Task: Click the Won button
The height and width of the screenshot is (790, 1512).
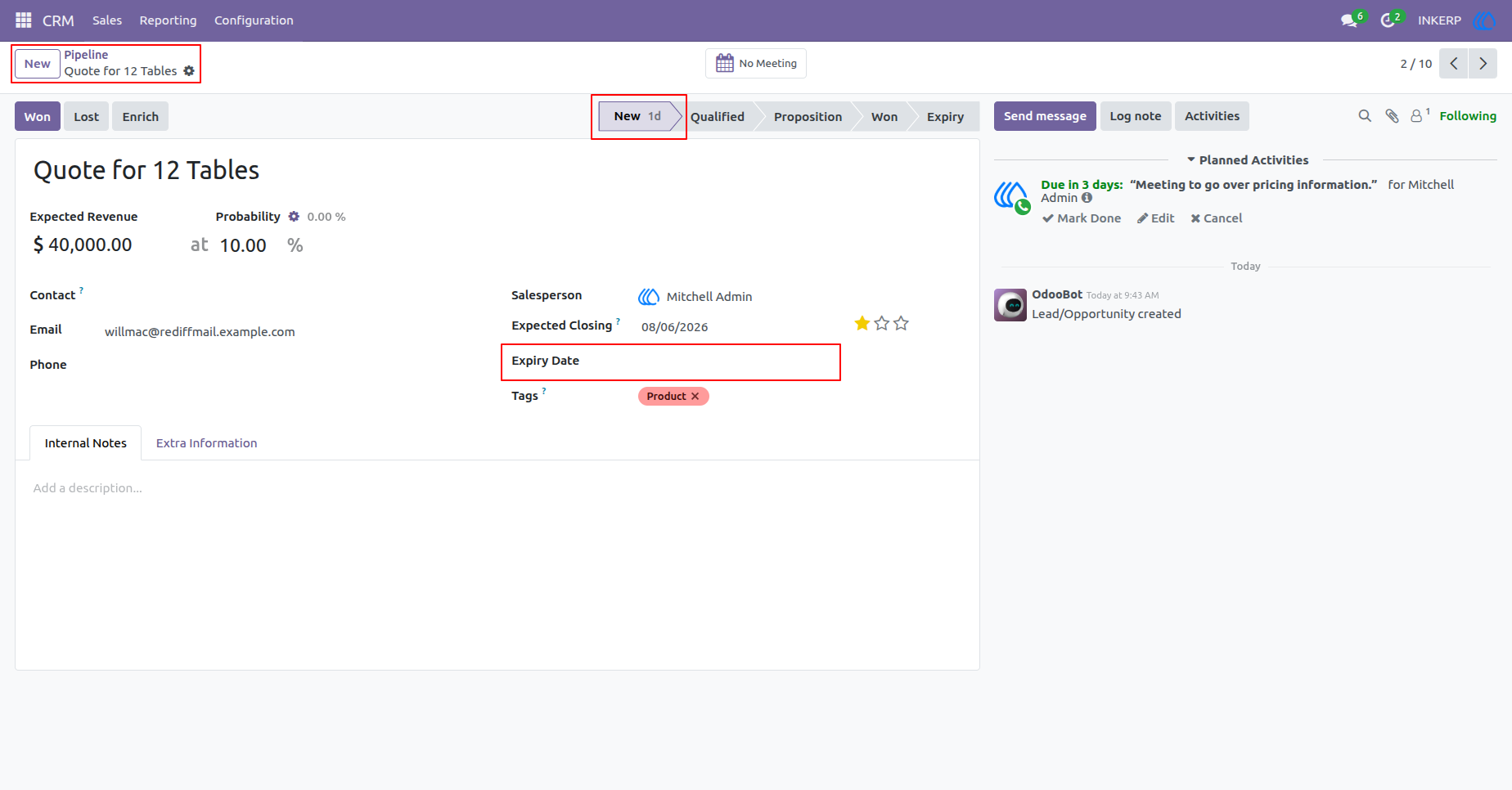Action: point(38,117)
